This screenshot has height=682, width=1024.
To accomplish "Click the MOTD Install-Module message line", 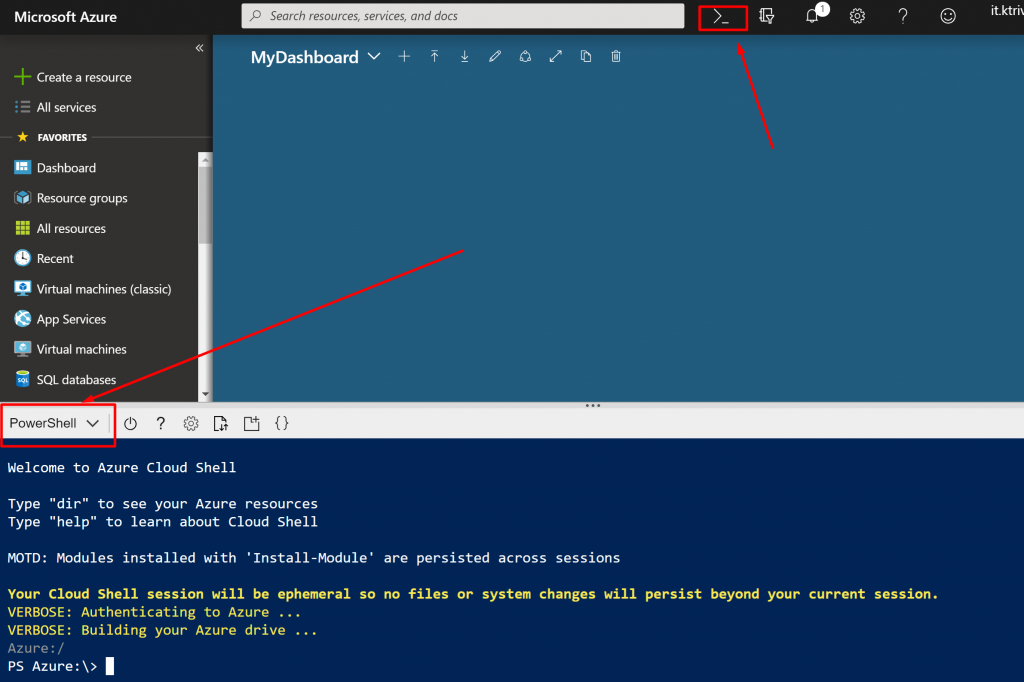I will [x=313, y=558].
